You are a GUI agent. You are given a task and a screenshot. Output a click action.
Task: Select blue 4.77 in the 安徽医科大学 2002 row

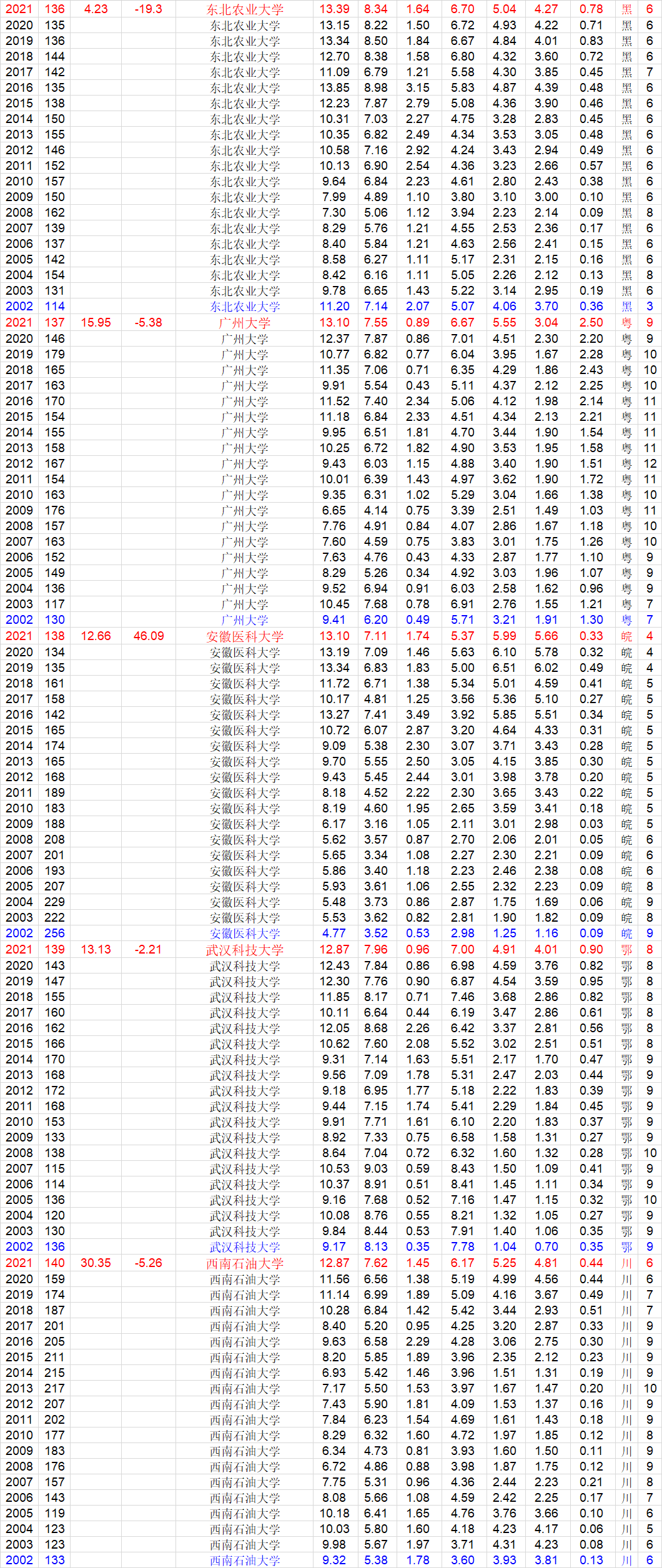tap(335, 934)
